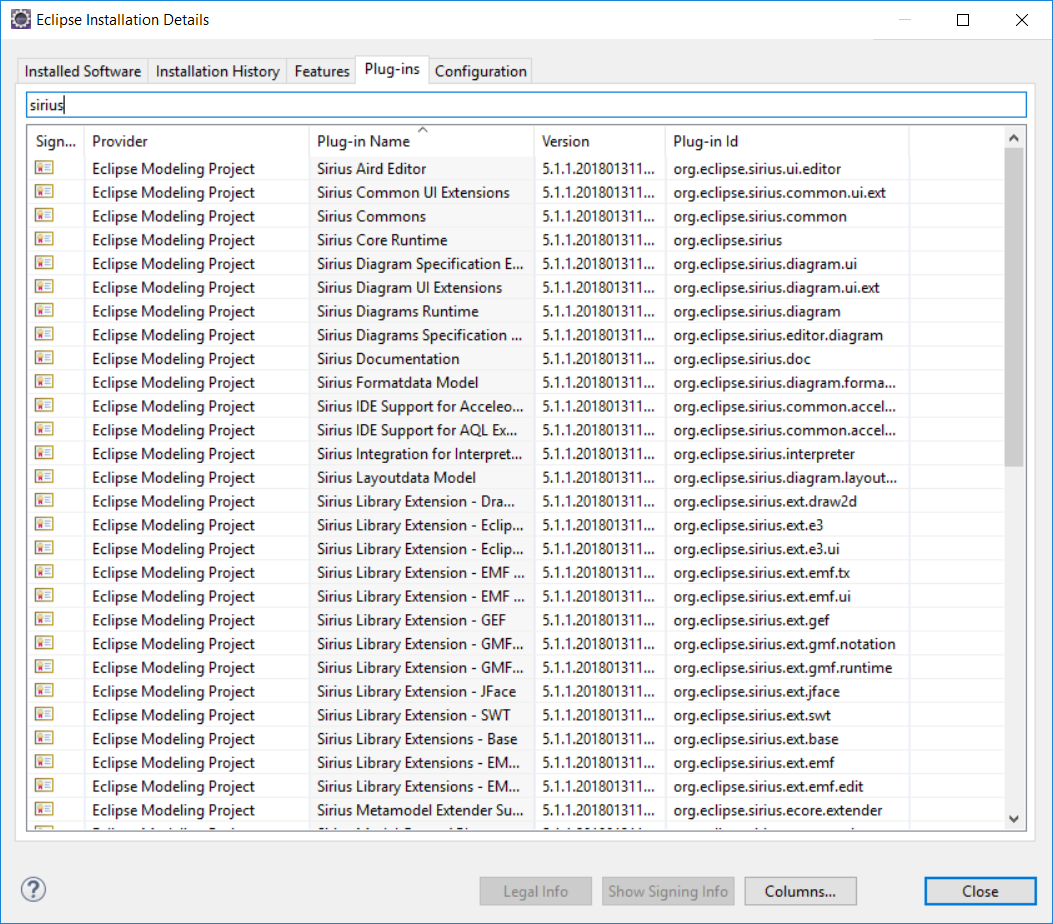Click signed icon for Sirius Library Extension - JFace
Screen dimensions: 1053x924
click(x=44, y=690)
